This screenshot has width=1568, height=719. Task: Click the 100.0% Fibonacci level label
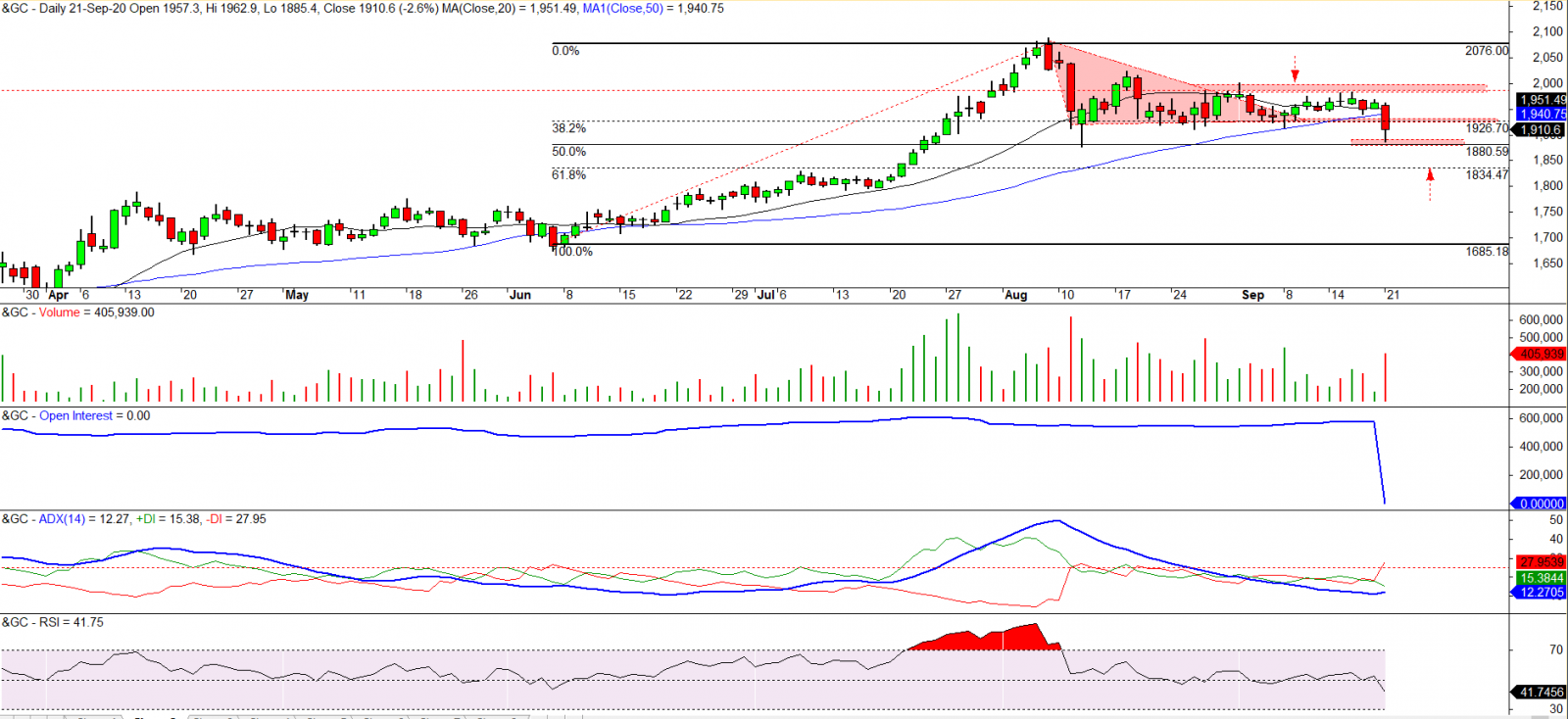pyautogui.click(x=573, y=252)
